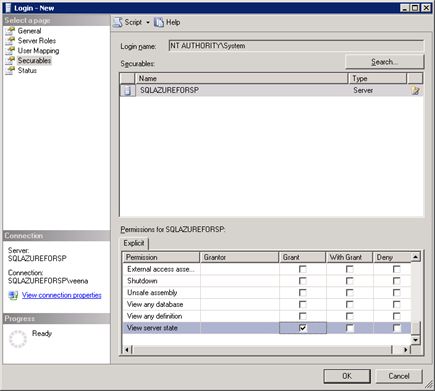
Task: Click permissions list scroll right arrow
Action: (406, 350)
